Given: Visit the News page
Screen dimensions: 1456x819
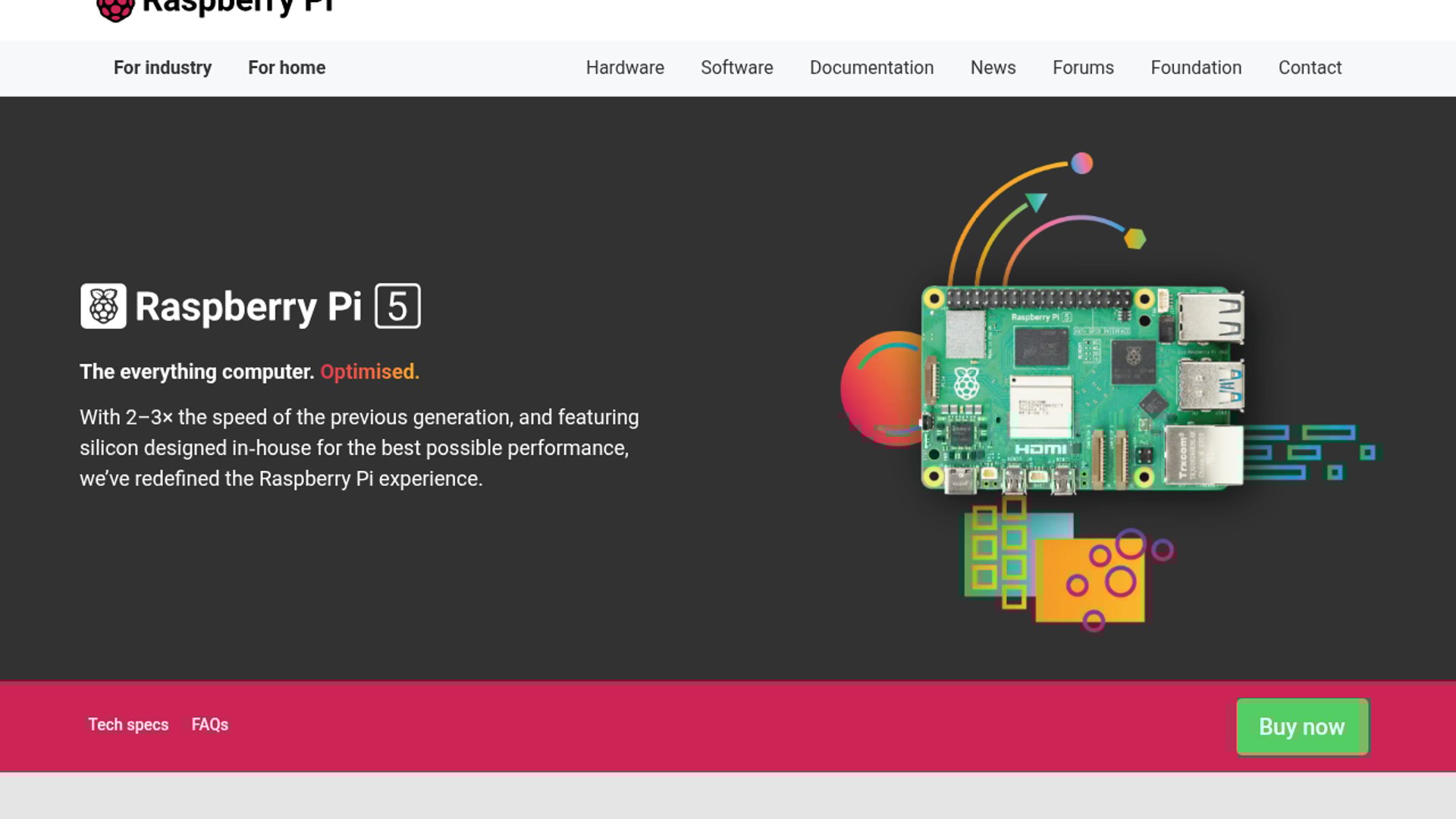Looking at the screenshot, I should point(993,68).
